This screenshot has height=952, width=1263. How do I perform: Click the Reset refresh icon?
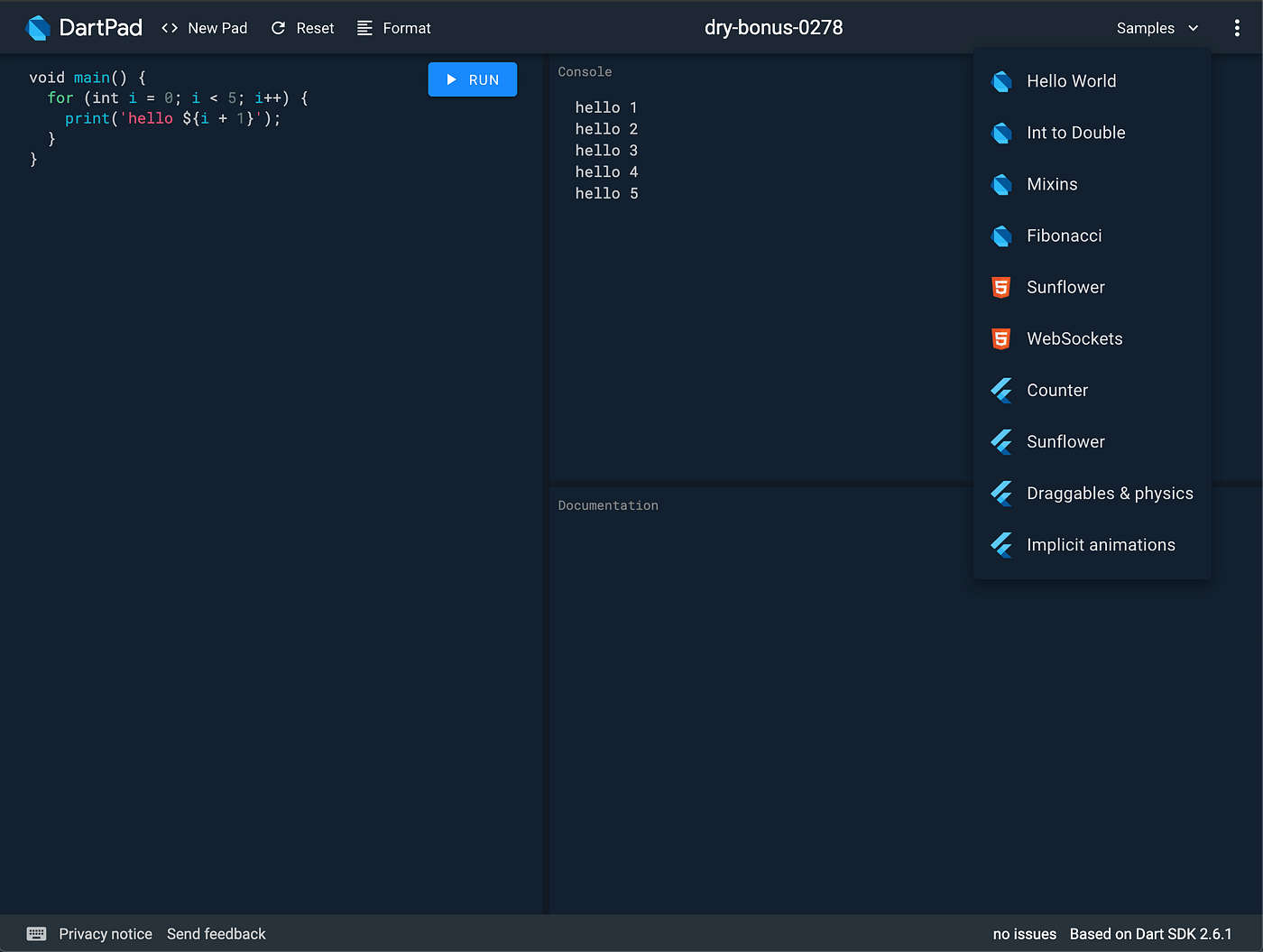tap(278, 27)
